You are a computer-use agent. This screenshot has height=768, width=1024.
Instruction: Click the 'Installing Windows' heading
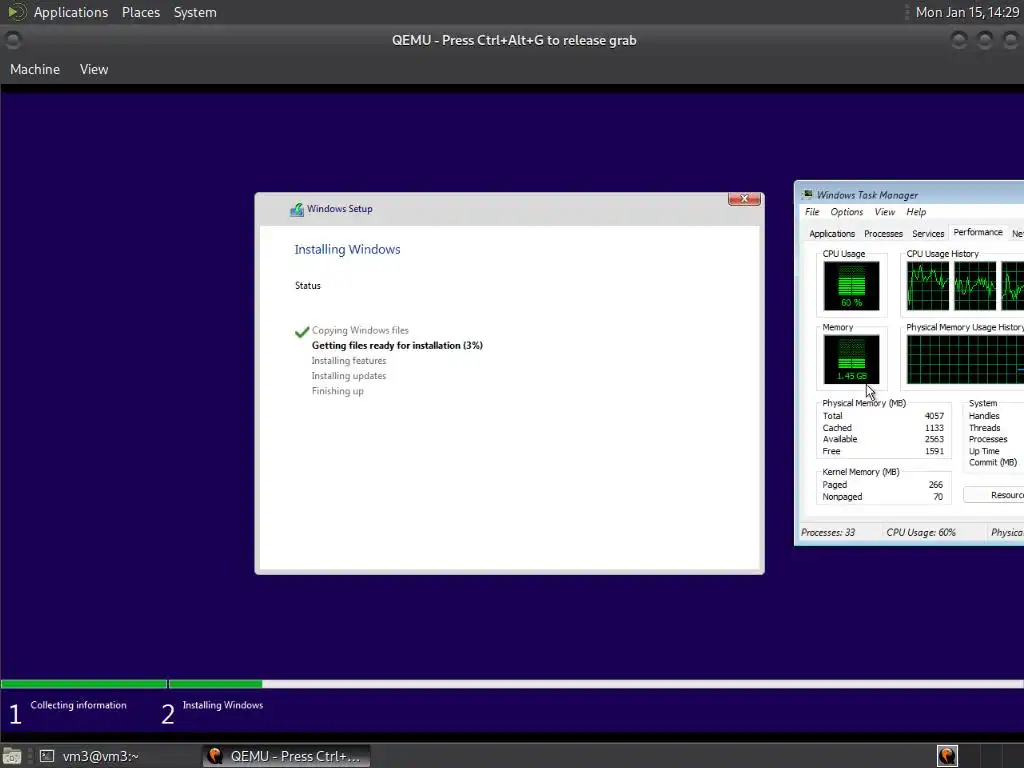pyautogui.click(x=347, y=249)
